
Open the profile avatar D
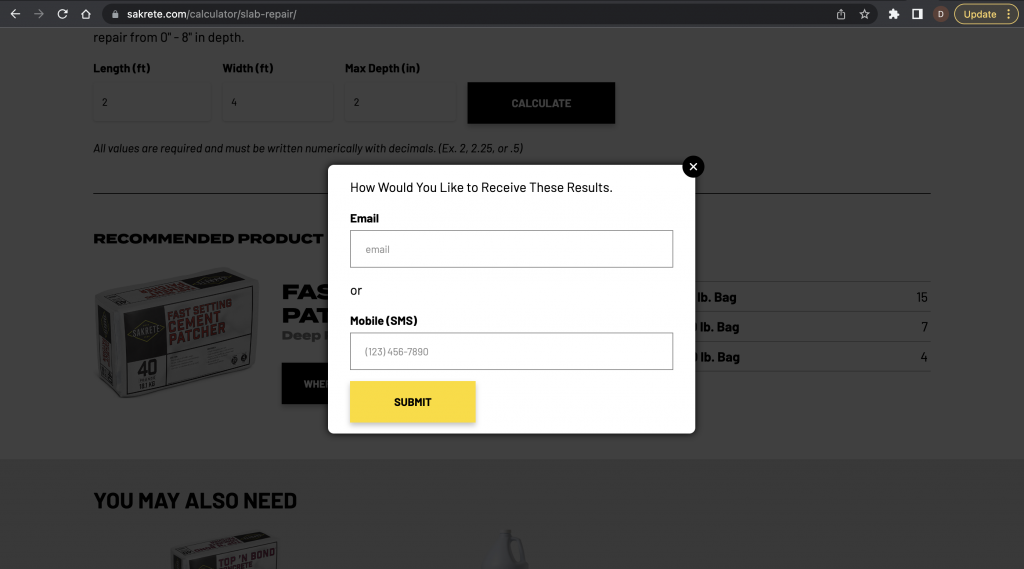pos(940,14)
